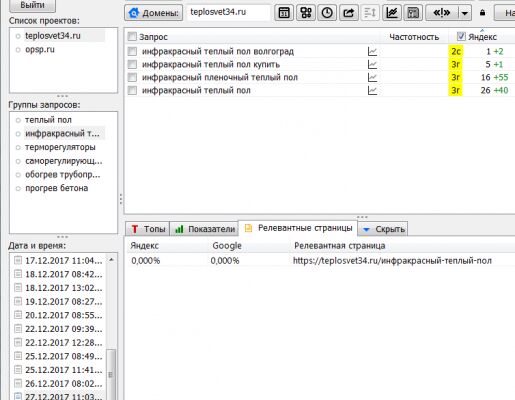The width and height of the screenshot is (515, 400).
Task: Click the padlock icon in toolbar
Action: pos(482,13)
